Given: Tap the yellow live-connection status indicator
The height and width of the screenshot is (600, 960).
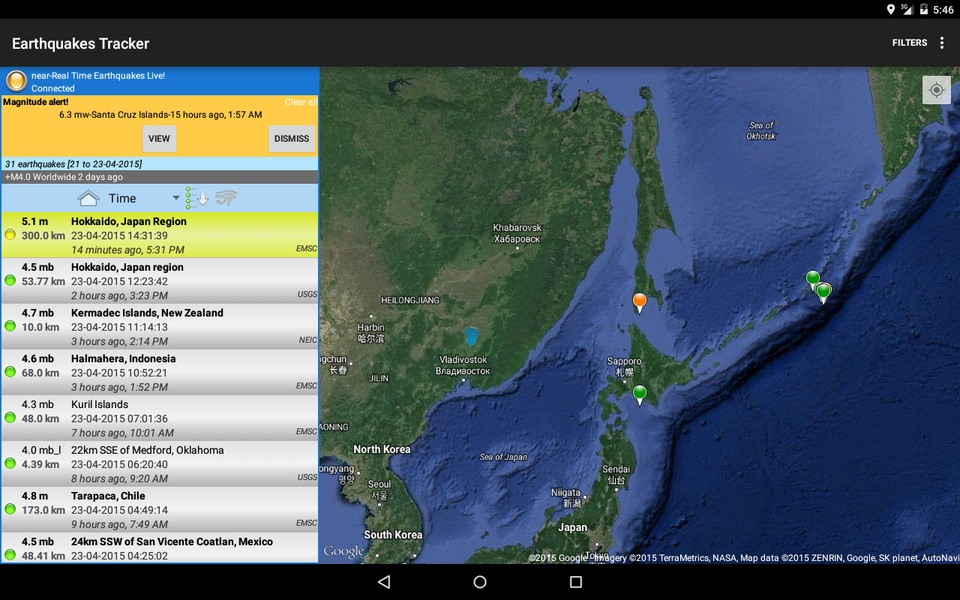Looking at the screenshot, I should coord(17,81).
